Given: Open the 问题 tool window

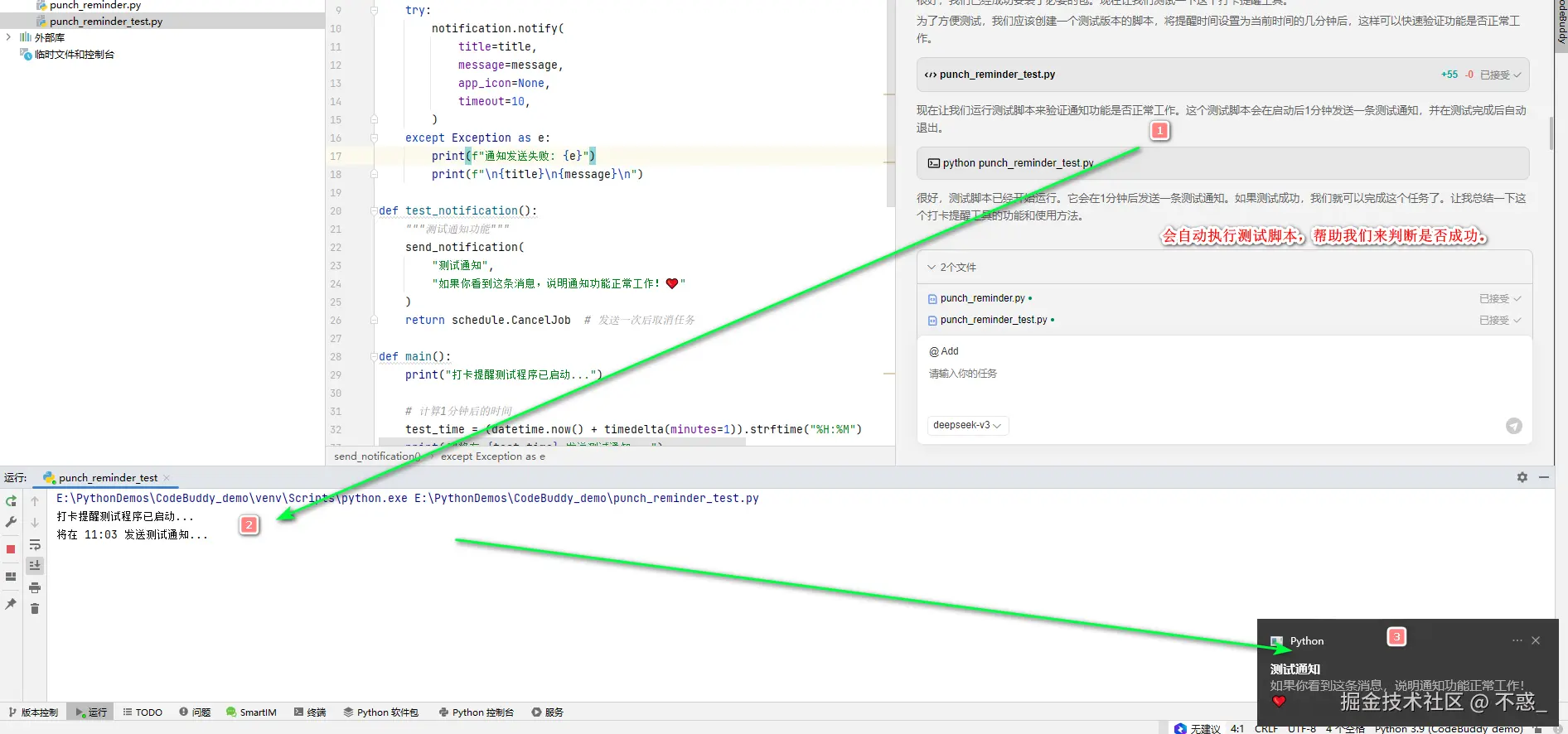Looking at the screenshot, I should click(x=196, y=712).
